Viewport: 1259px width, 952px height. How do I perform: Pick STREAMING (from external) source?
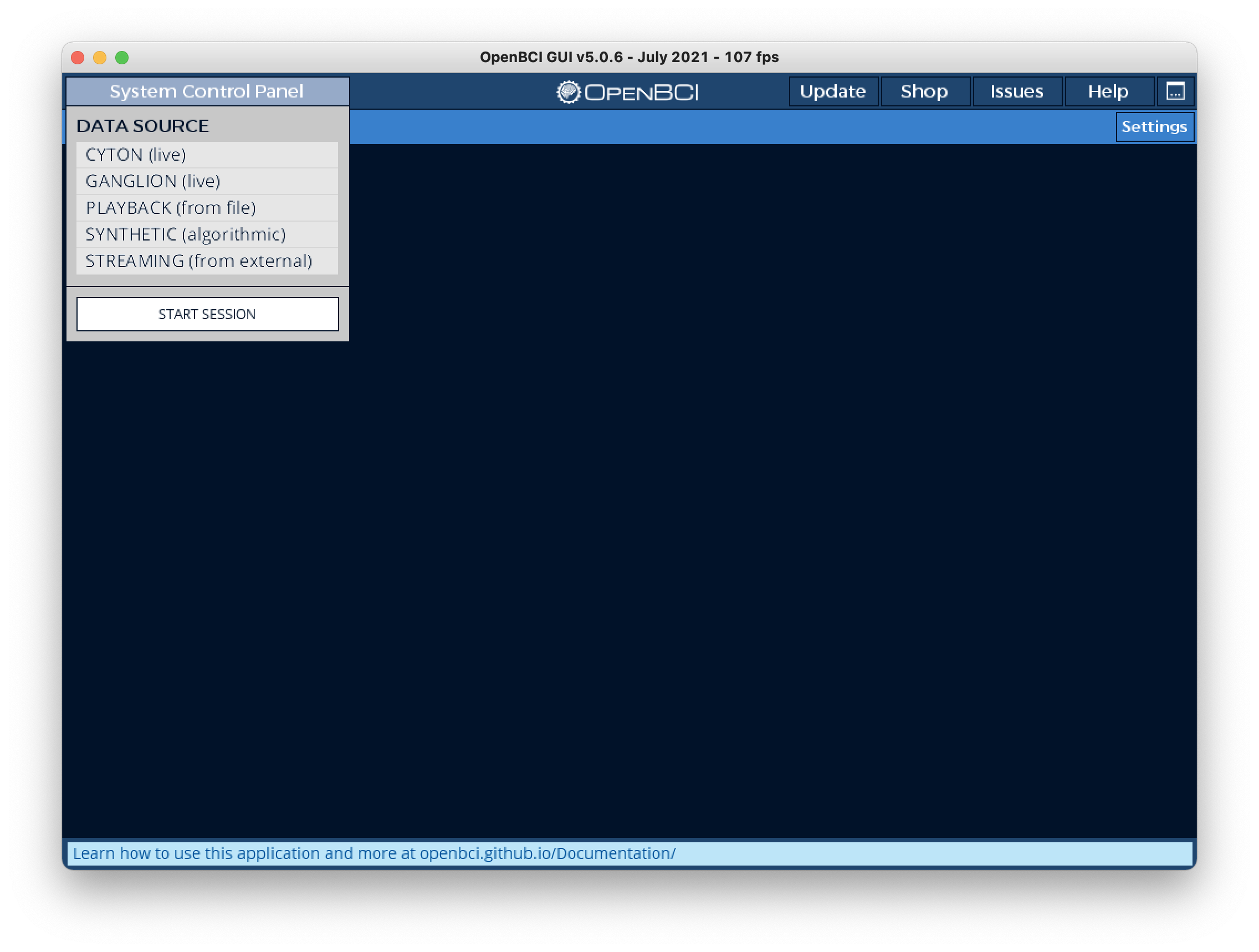[207, 260]
